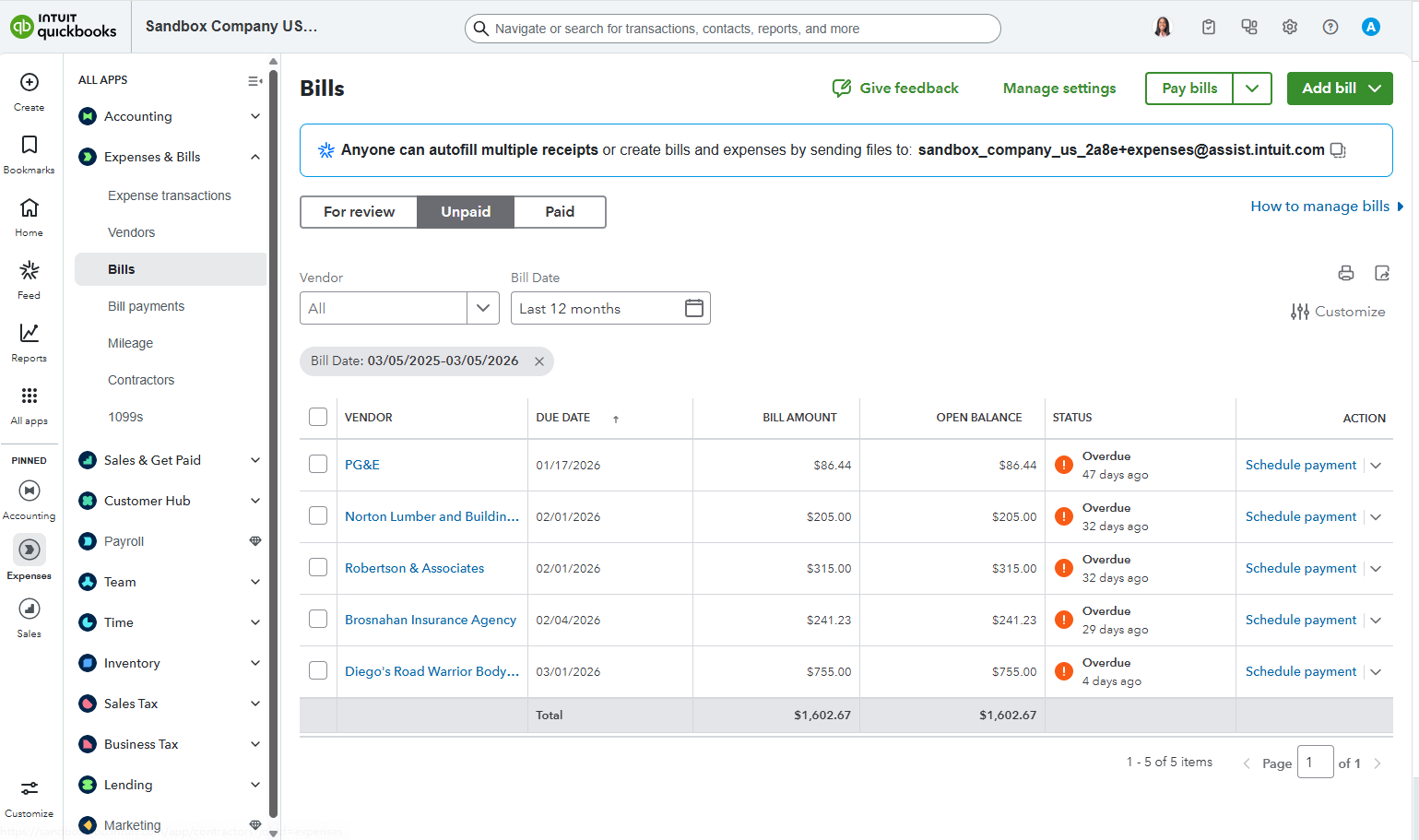Check the select-all bills checkbox
This screenshot has height=840, width=1419.
click(x=318, y=417)
